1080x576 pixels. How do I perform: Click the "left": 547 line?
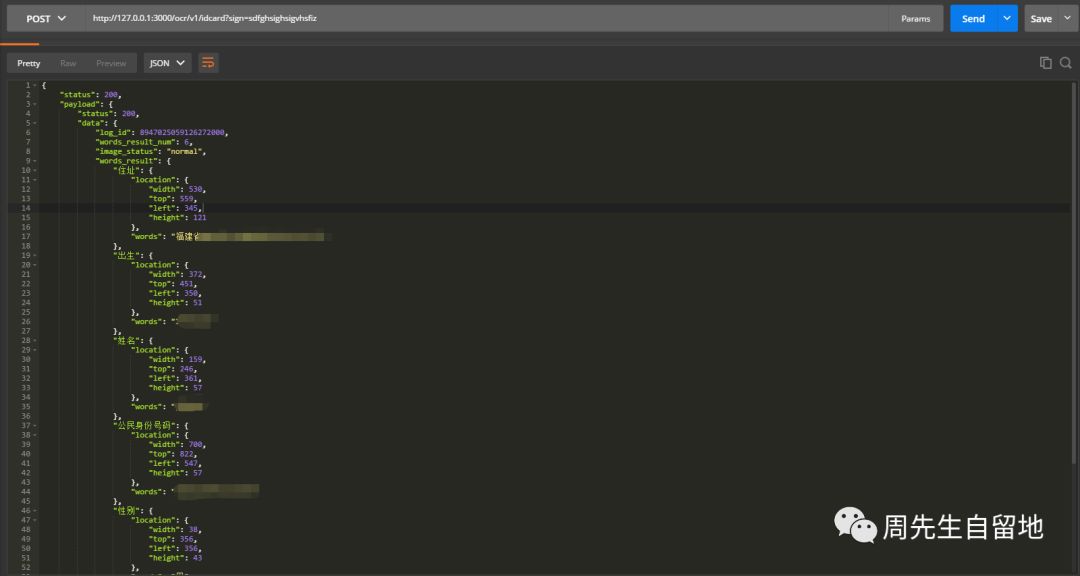pos(176,464)
